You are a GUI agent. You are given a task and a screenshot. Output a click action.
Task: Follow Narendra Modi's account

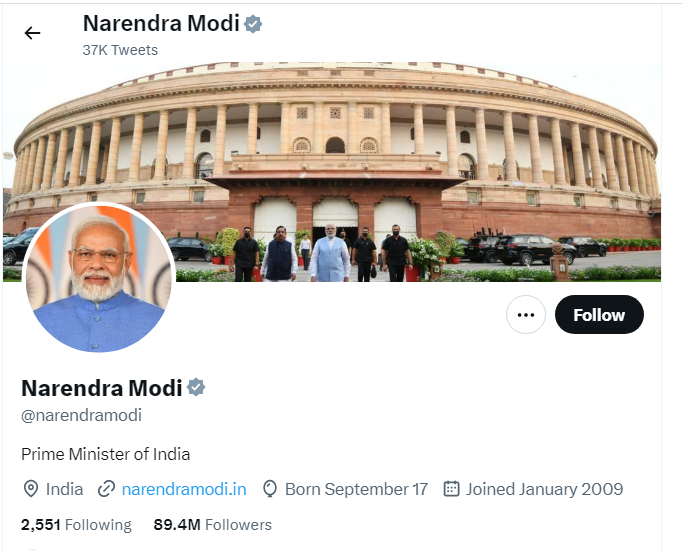599,315
